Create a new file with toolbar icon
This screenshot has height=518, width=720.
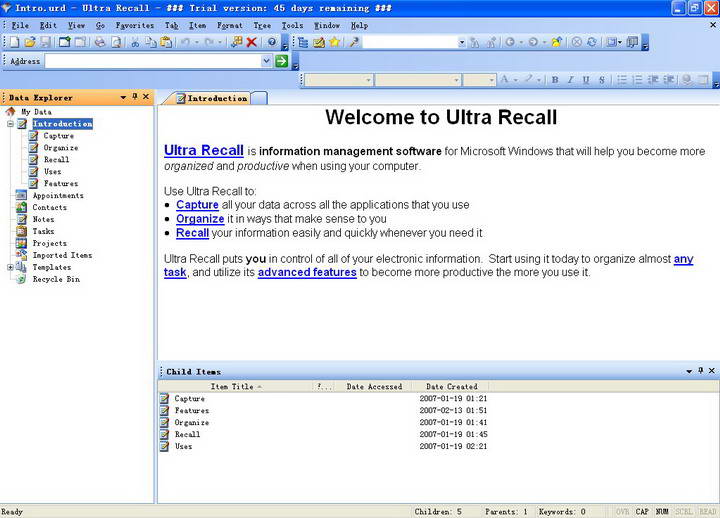15,42
